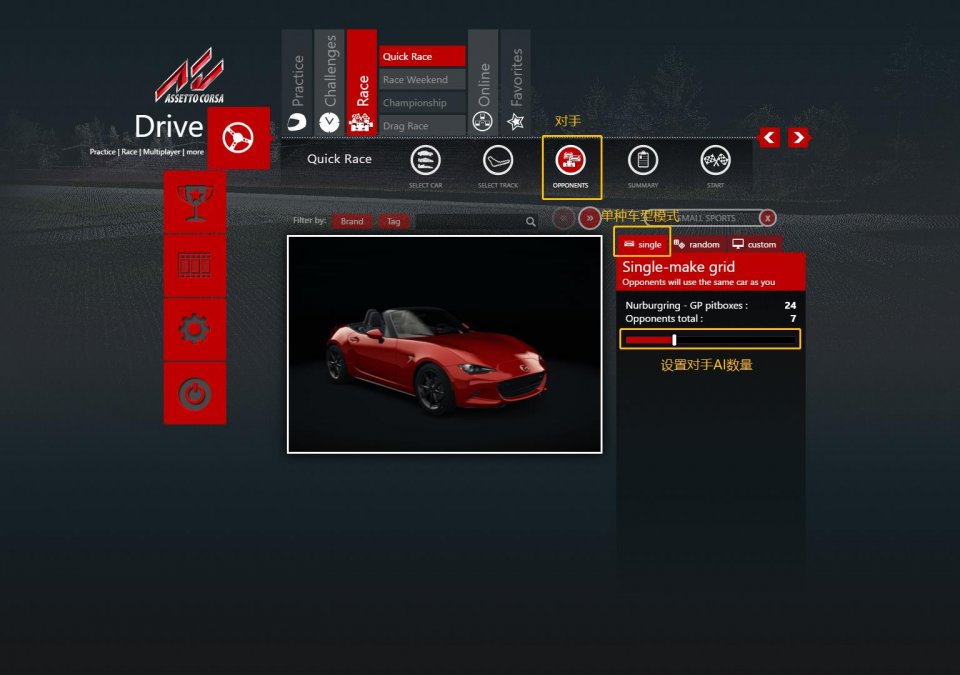Click the greyed-out previous car arrow

coord(563,218)
